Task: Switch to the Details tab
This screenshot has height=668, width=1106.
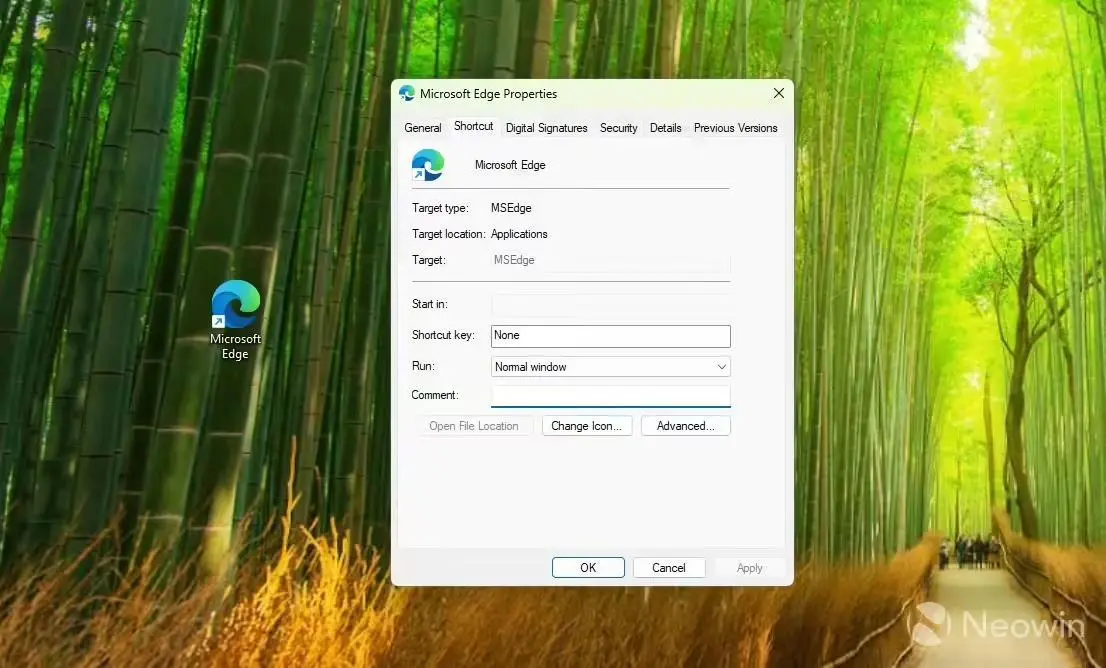Action: [x=665, y=127]
